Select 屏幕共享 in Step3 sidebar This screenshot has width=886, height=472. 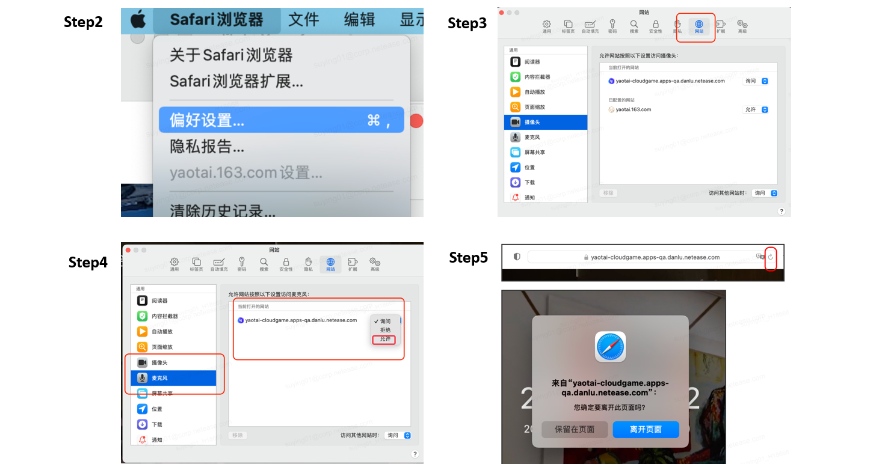[x=545, y=152]
